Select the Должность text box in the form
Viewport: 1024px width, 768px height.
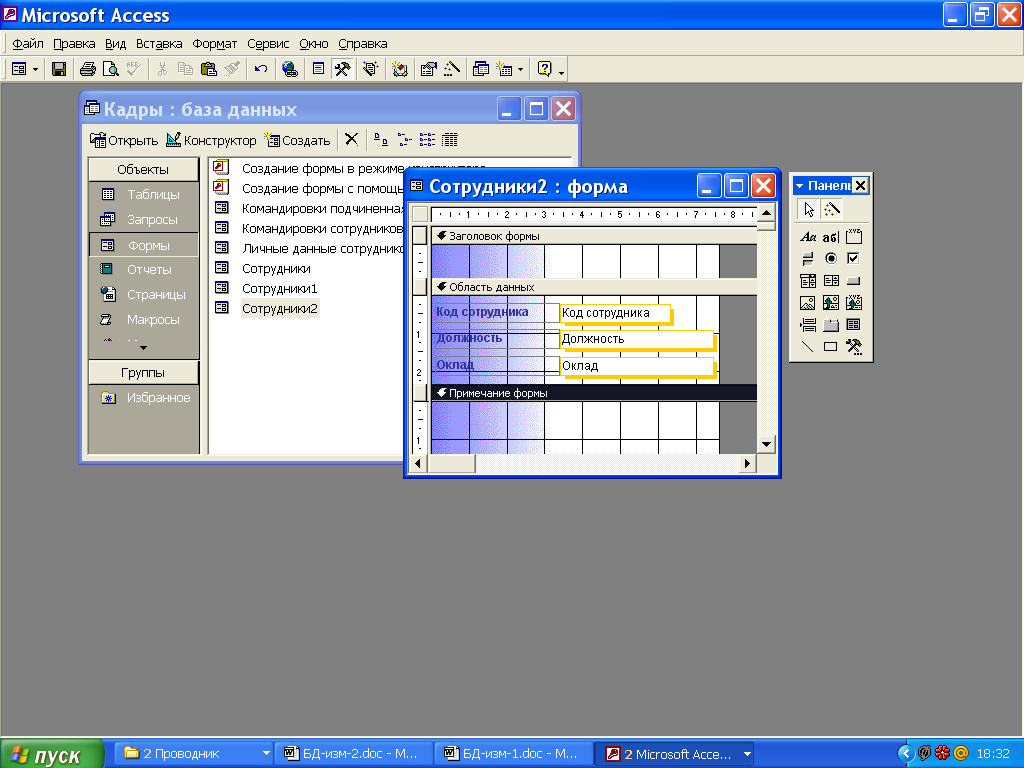tap(637, 339)
